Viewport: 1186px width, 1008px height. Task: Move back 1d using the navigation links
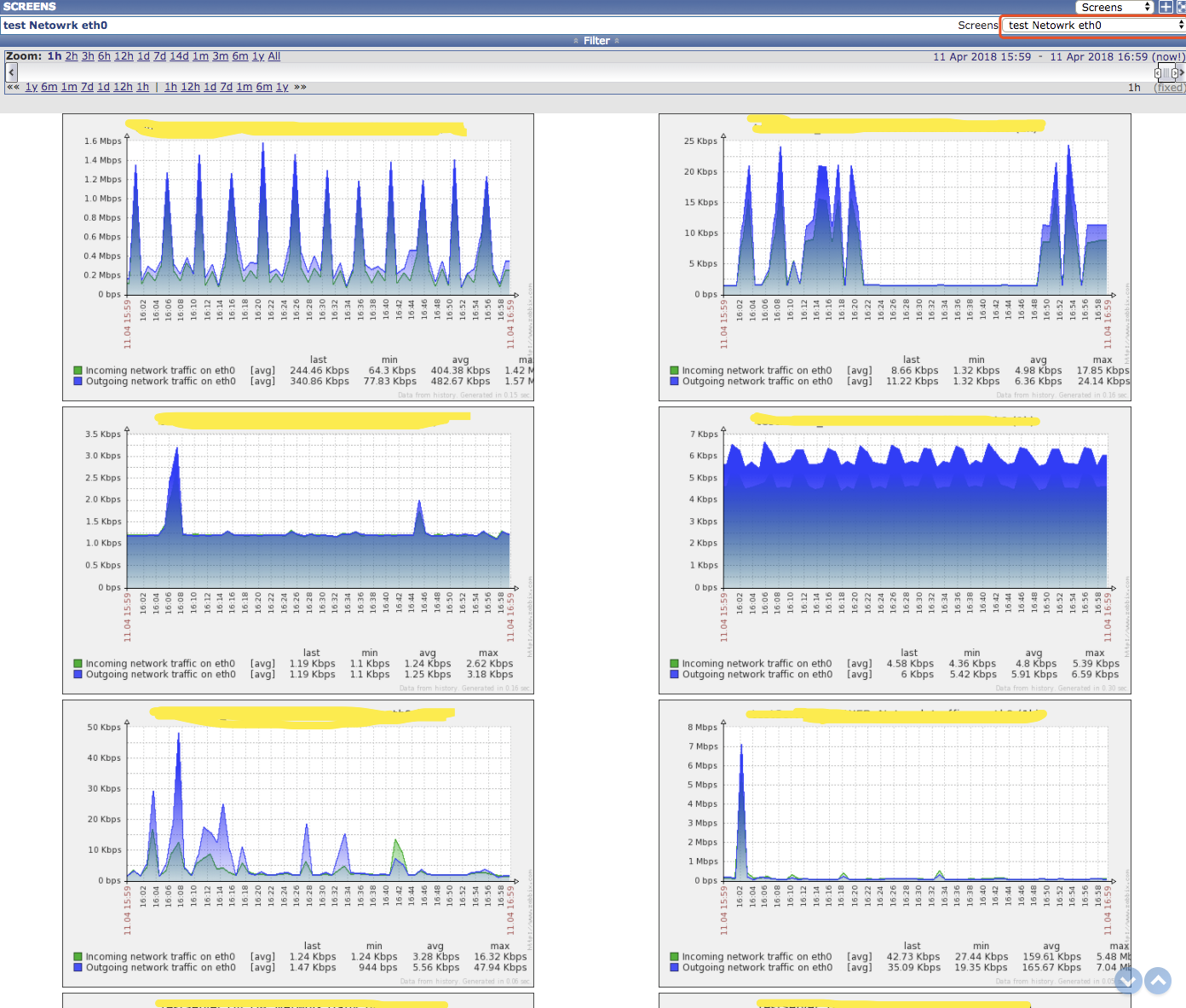tap(103, 87)
